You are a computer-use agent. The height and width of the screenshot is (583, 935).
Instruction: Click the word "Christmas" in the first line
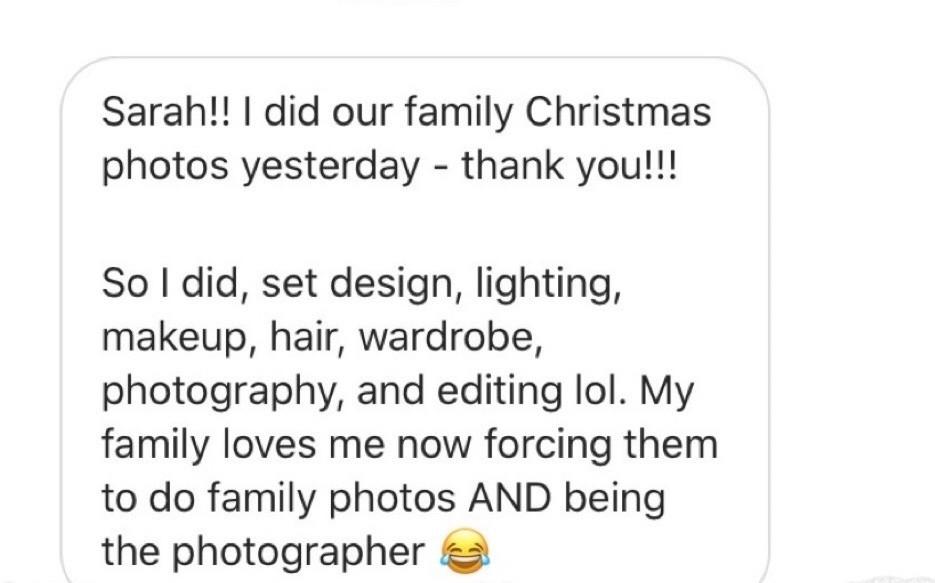click(618, 111)
